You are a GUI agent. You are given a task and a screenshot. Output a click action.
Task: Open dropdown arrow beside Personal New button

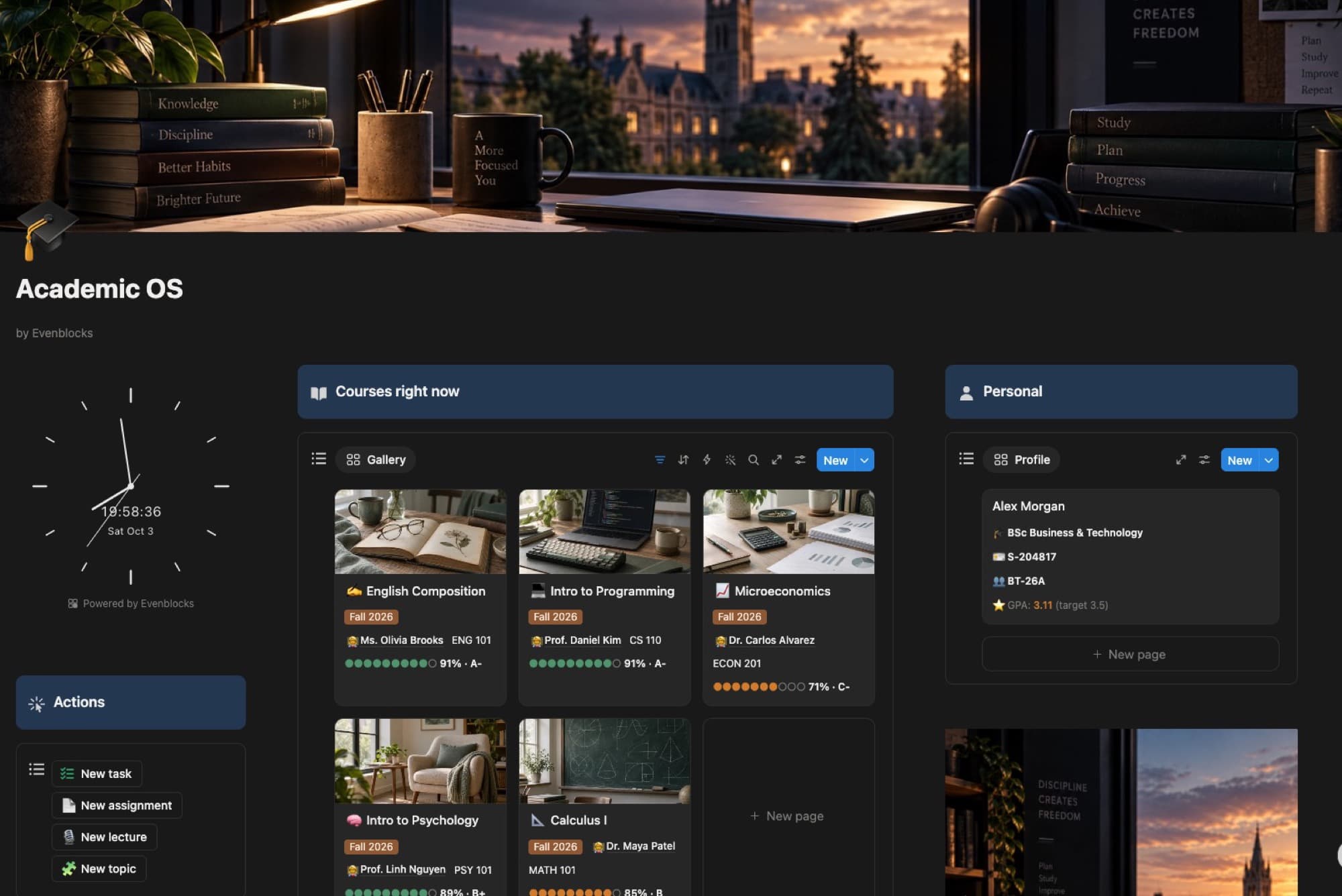(1269, 460)
